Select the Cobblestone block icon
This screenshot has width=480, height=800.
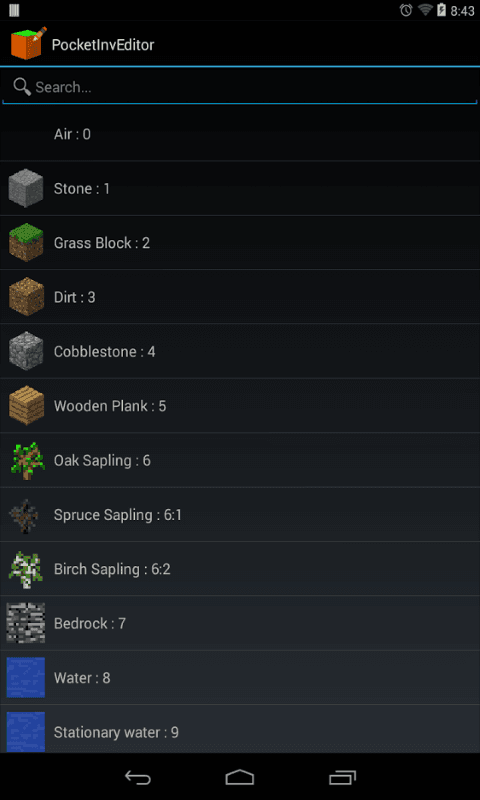pyautogui.click(x=26, y=351)
